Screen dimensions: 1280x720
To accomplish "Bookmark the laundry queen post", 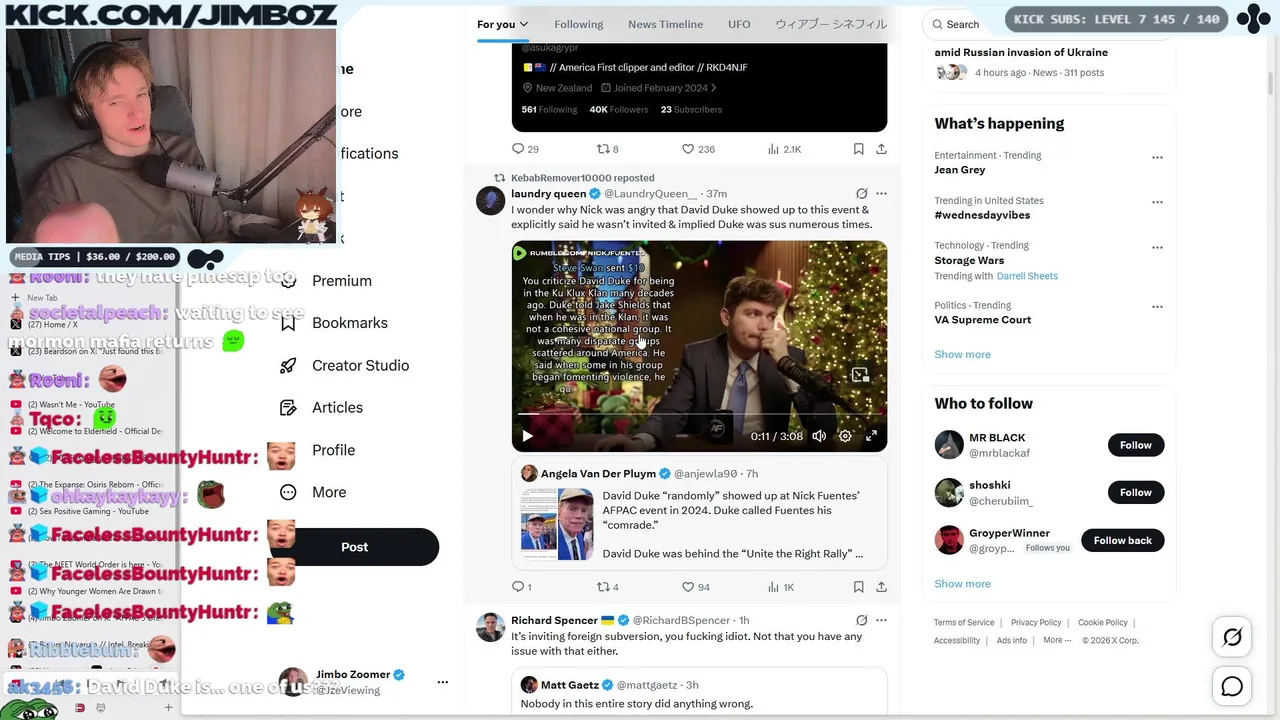I will pos(858,587).
